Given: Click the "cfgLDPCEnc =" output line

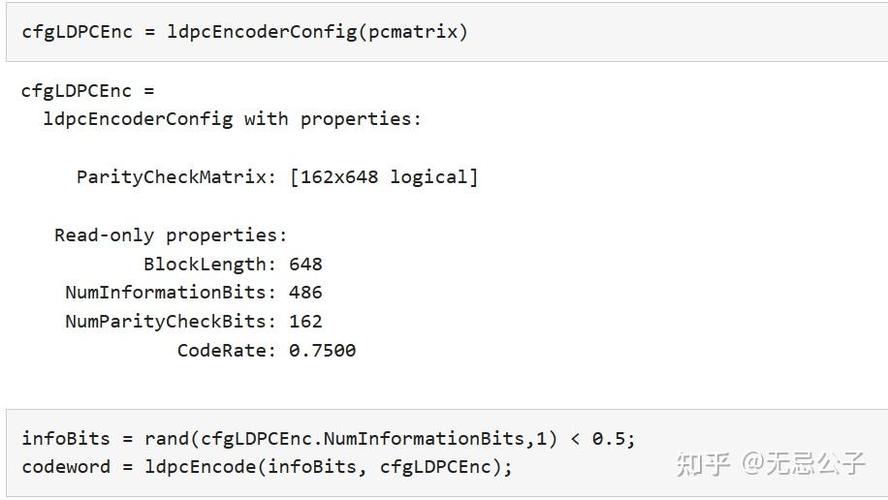Looking at the screenshot, I should (88, 91).
